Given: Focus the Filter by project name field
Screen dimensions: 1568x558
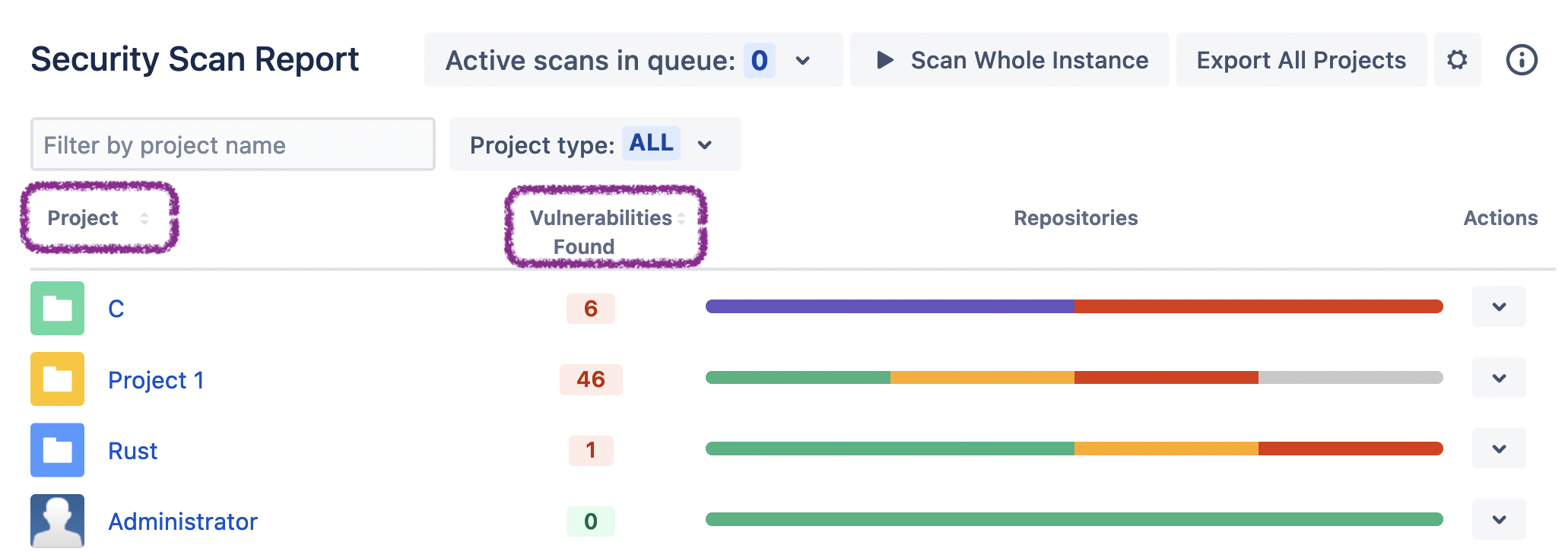Looking at the screenshot, I should click(233, 144).
